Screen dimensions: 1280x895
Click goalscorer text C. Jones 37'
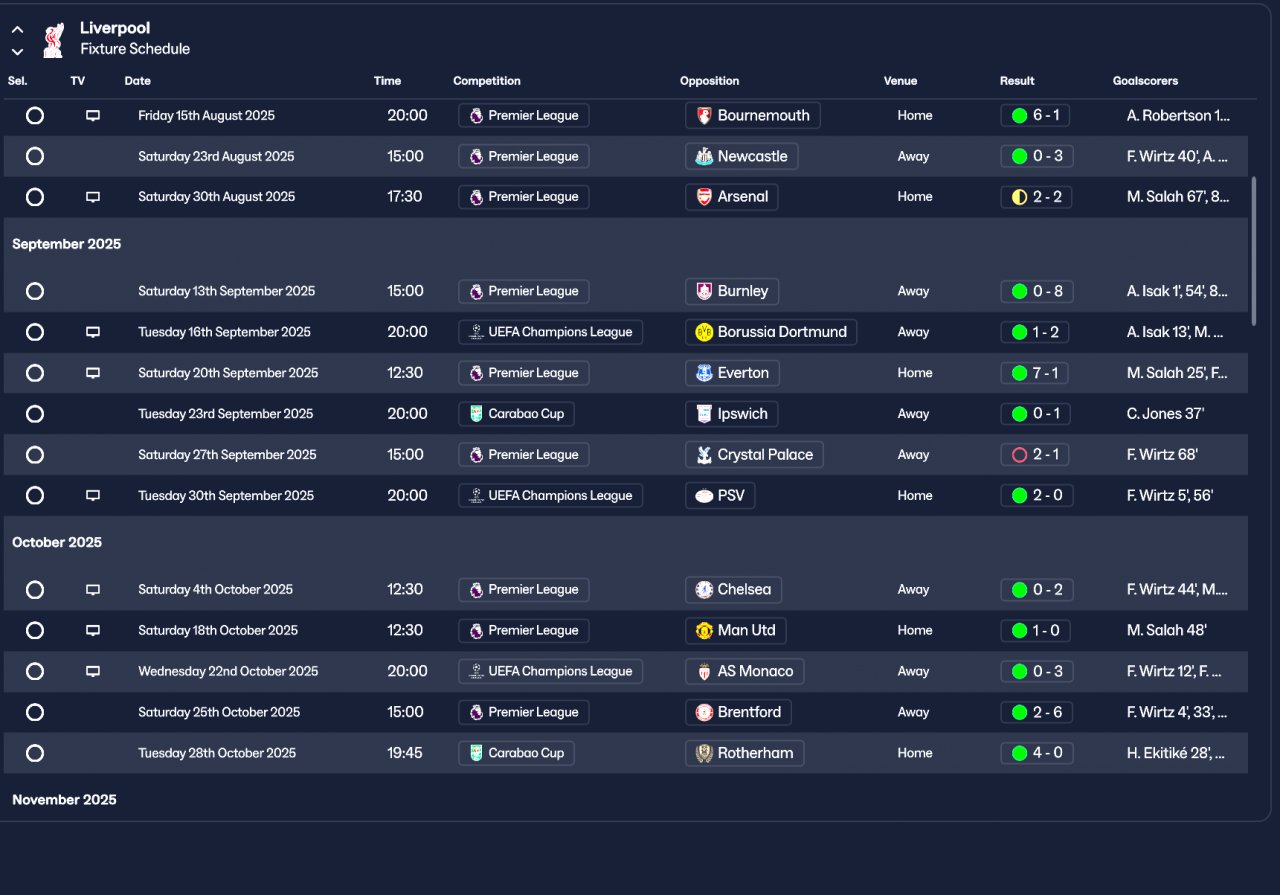coord(1165,414)
